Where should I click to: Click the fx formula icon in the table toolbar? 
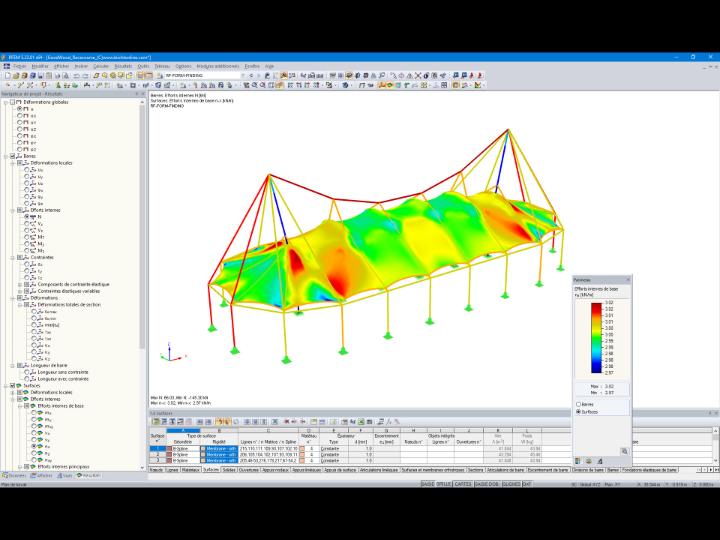389,422
